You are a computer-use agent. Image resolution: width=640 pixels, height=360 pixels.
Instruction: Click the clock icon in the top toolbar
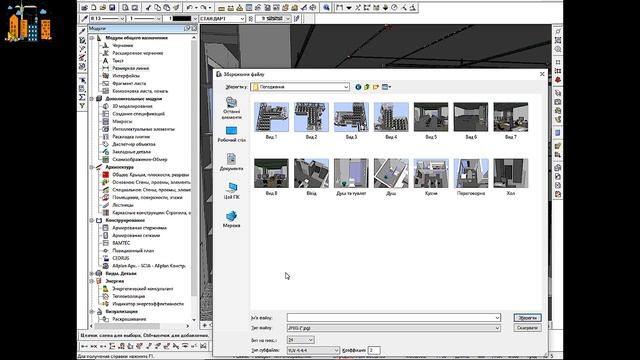(394, 7)
